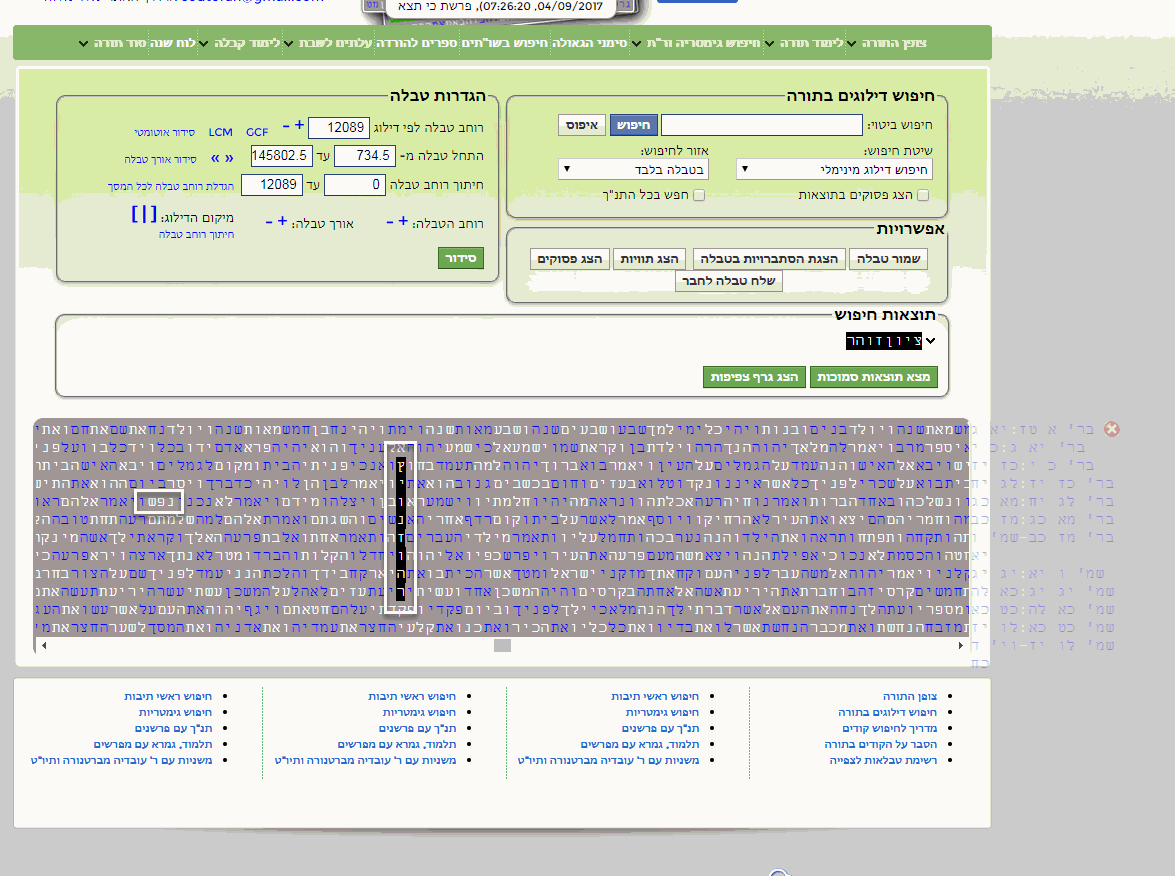Click the minus next to the skip-width field 12089
Viewport: 1175px width, 876px height.
(285, 126)
